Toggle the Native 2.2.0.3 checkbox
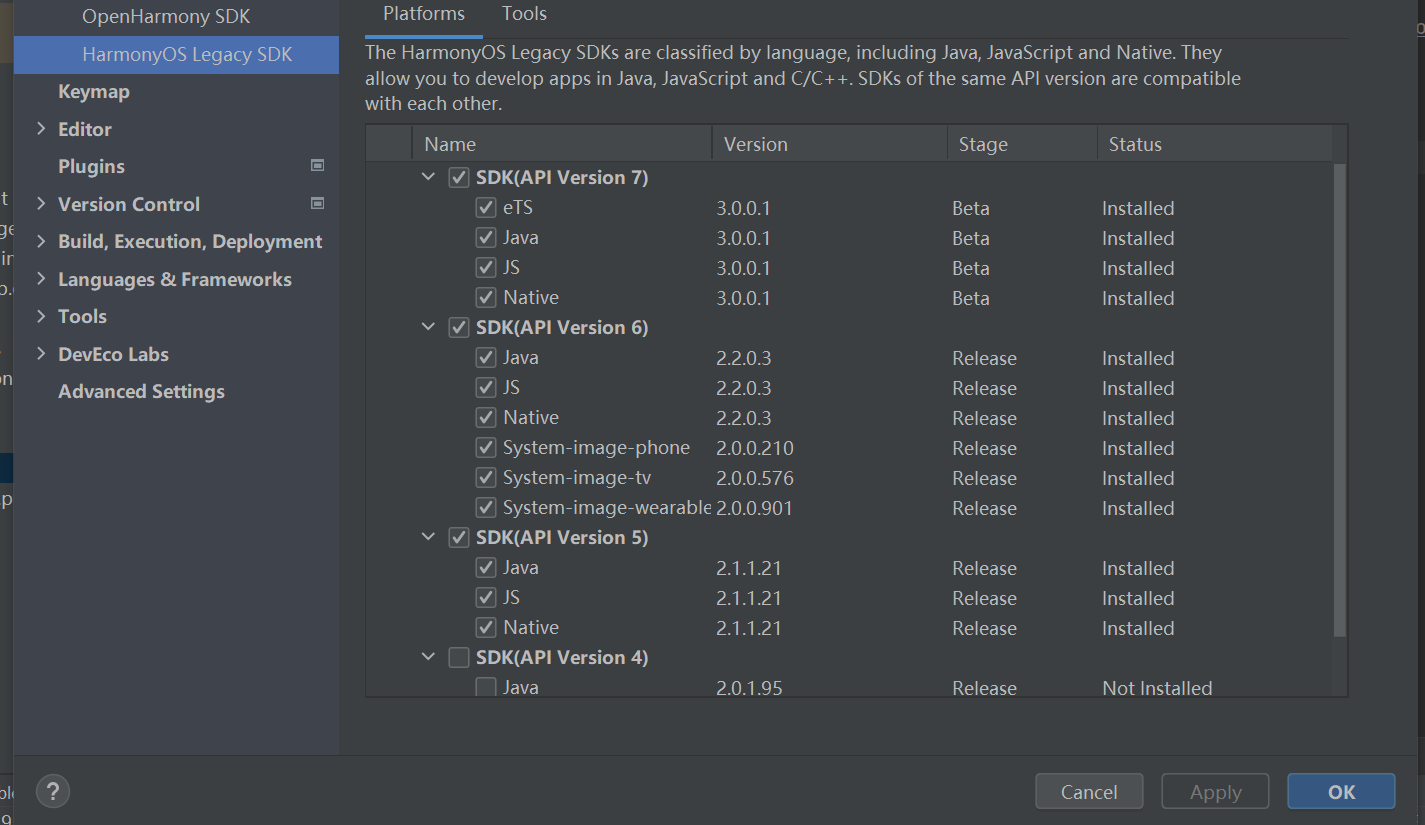1425x825 pixels. 486,418
